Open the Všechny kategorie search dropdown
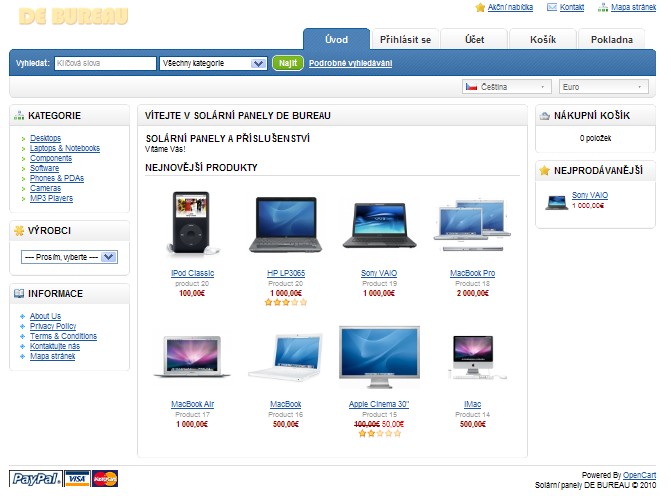This screenshot has width=671, height=496. 213,63
